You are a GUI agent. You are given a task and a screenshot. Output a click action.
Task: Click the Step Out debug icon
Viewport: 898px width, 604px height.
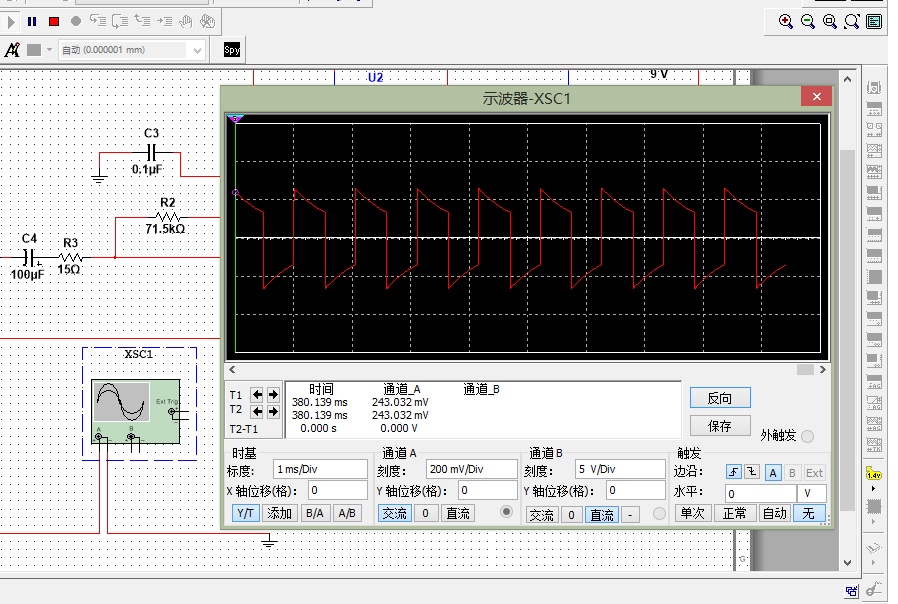coord(142,21)
